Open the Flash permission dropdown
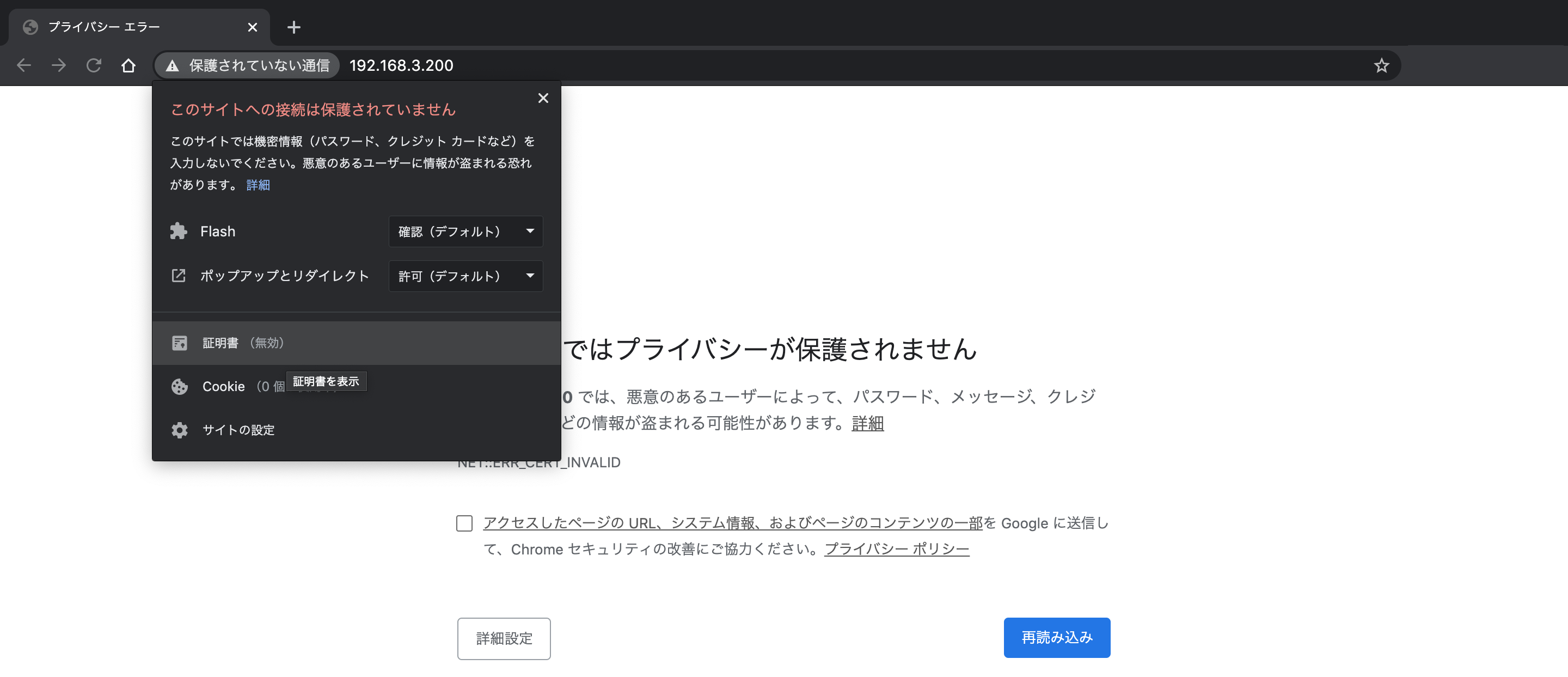1568x677 pixels. point(465,231)
